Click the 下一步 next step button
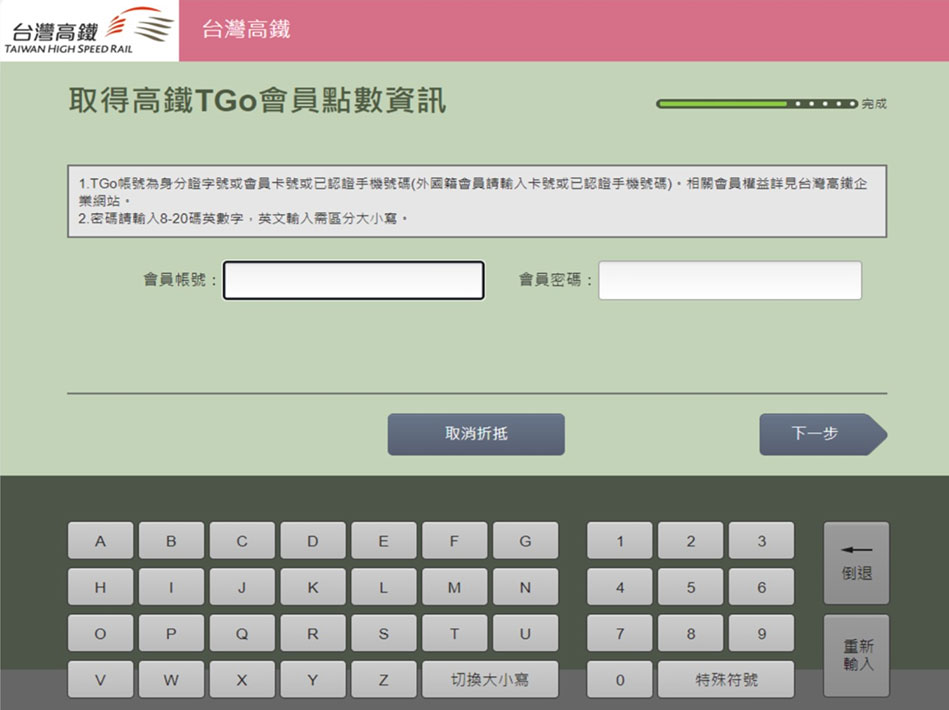Viewport: 949px width, 710px height. 820,434
